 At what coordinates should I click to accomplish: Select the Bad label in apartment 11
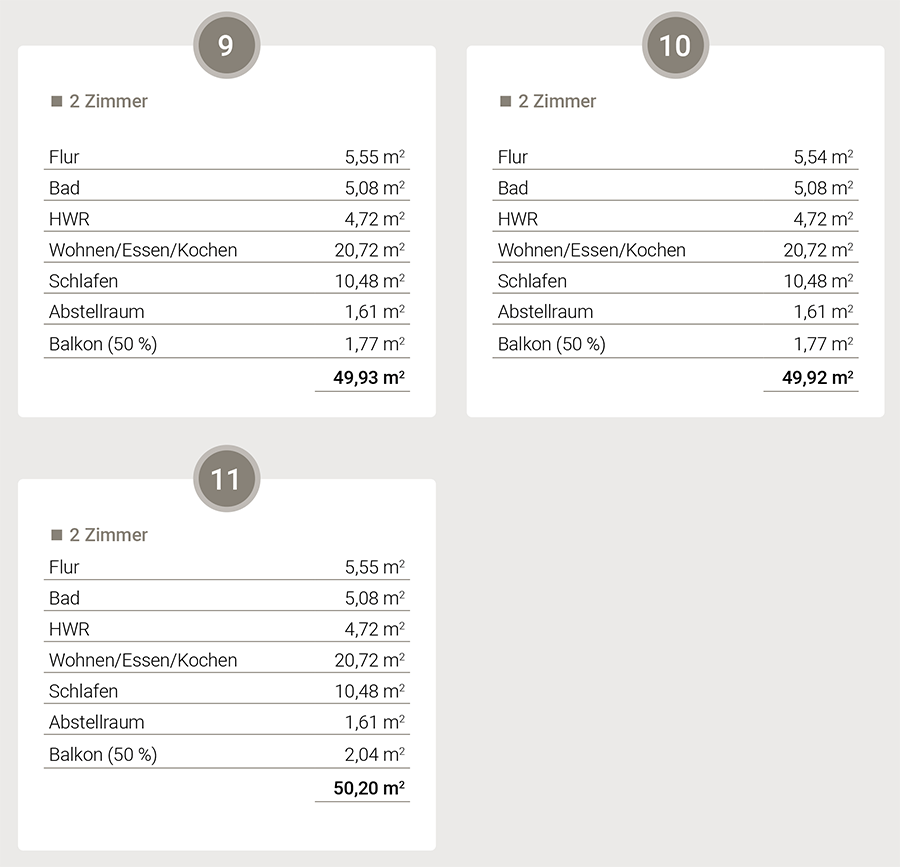click(x=64, y=598)
